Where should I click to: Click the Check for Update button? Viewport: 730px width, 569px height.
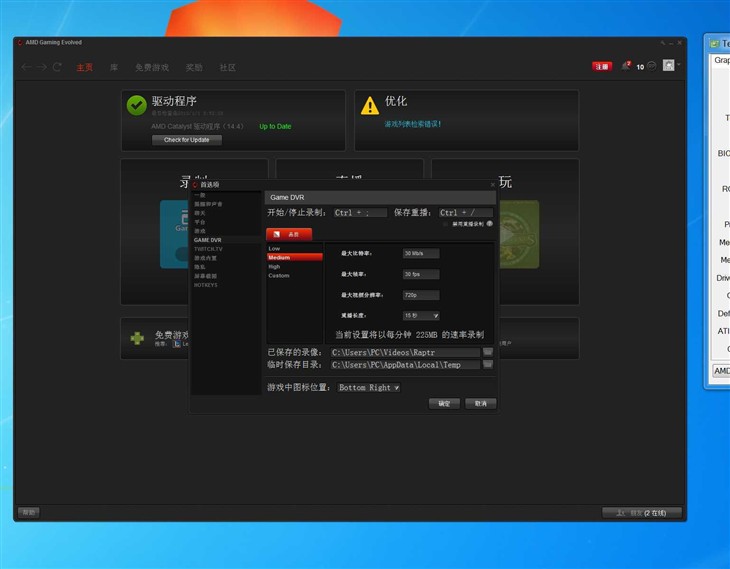(x=187, y=140)
